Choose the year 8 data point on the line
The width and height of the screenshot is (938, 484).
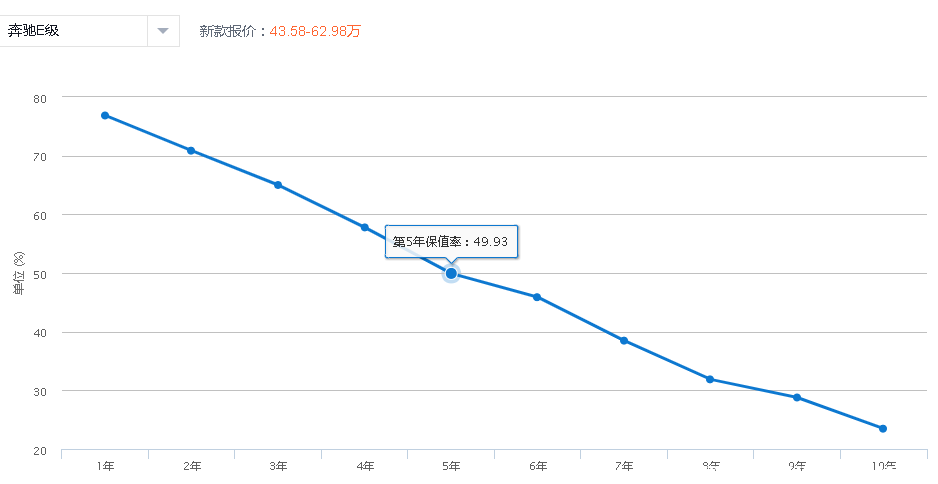pos(710,379)
